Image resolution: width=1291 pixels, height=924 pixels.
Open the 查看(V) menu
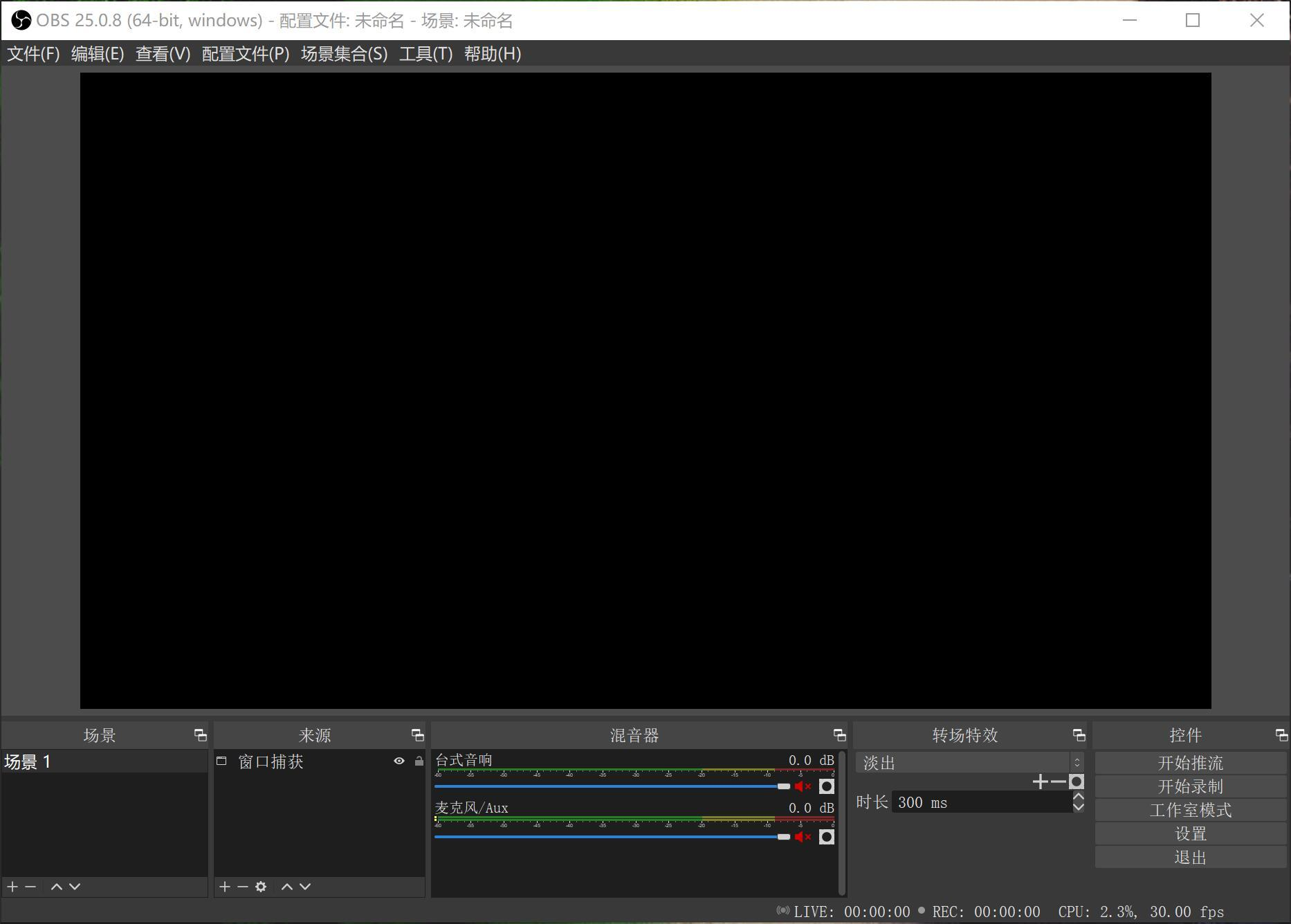163,54
